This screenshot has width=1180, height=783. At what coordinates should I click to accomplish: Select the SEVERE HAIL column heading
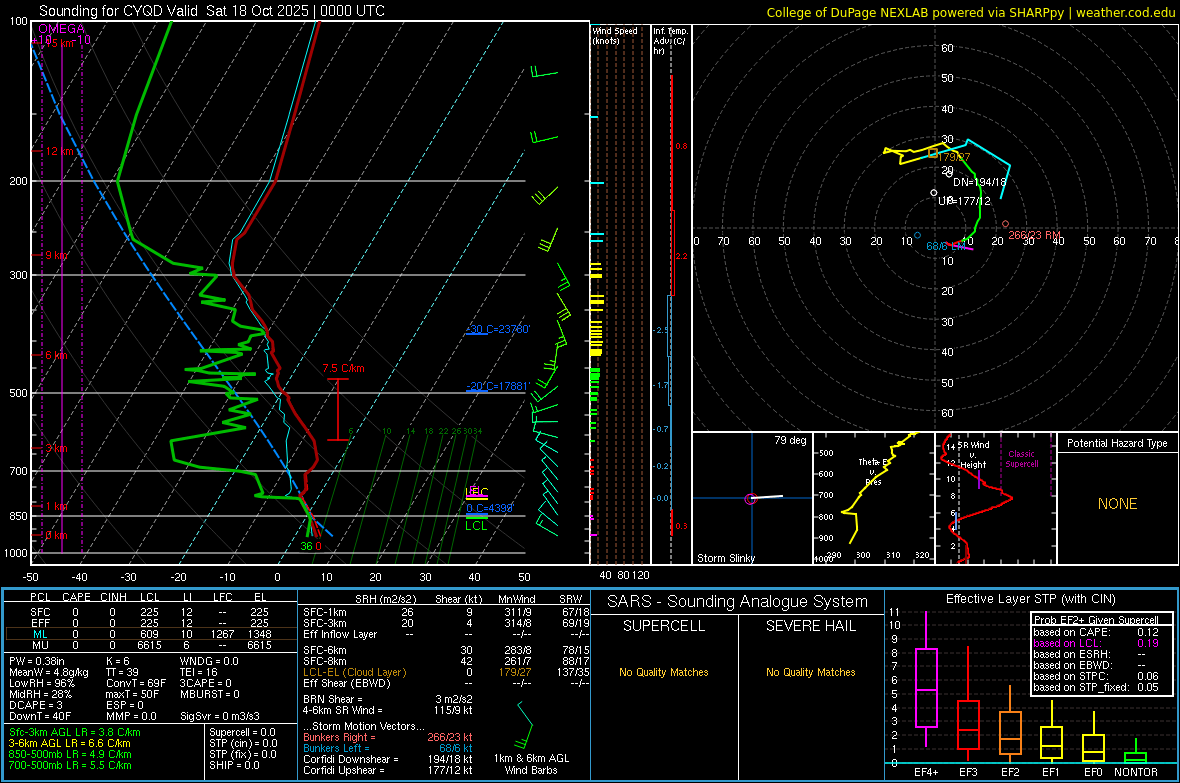point(810,626)
